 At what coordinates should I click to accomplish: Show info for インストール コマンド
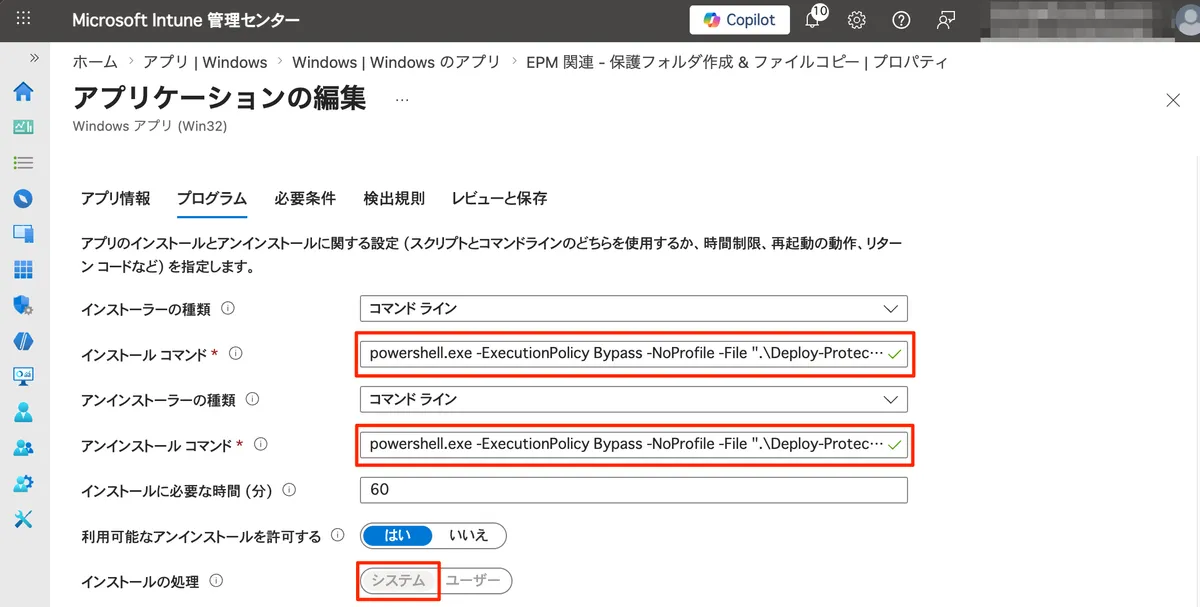236,354
